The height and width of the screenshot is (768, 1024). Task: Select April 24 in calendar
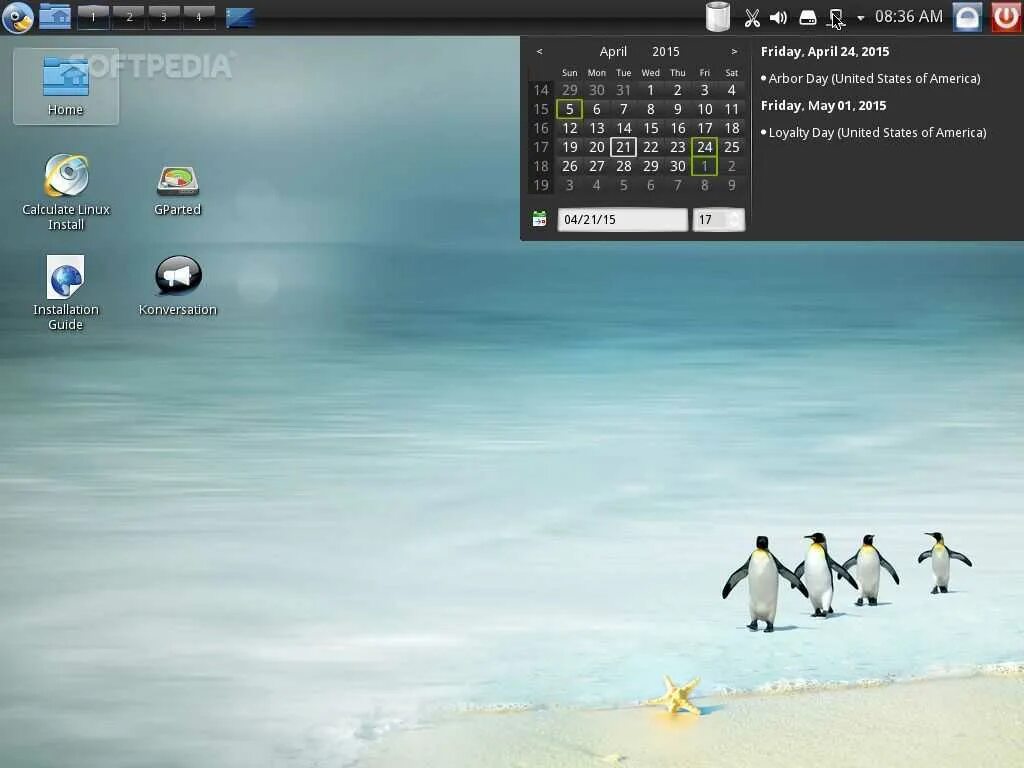(705, 147)
